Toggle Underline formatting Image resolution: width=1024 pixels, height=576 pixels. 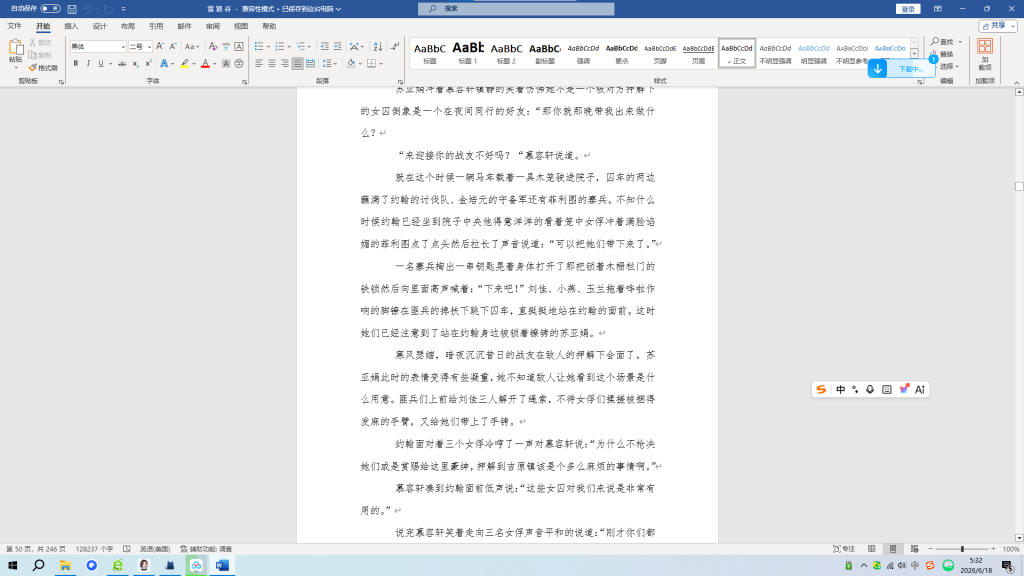[101, 63]
